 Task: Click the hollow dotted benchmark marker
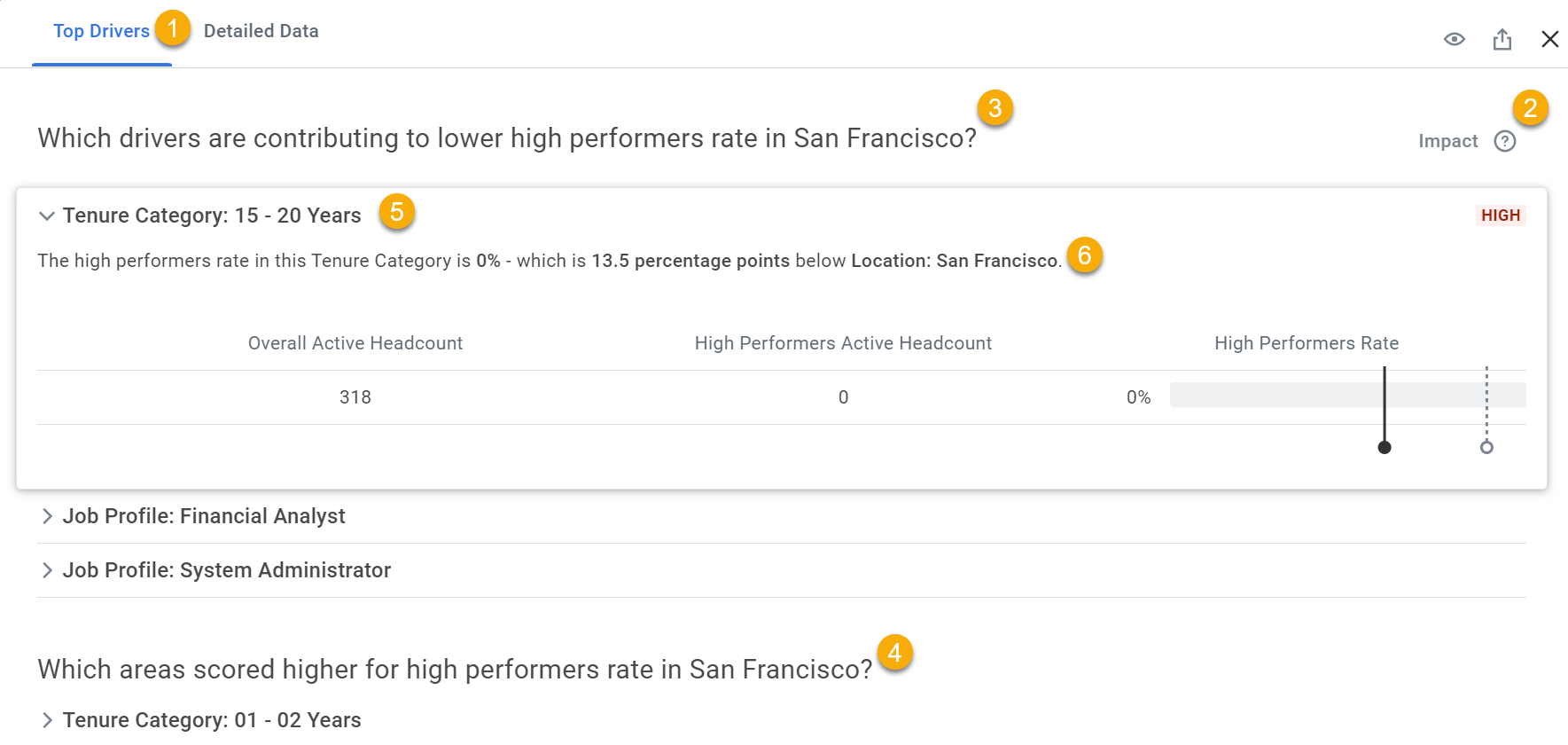(1486, 447)
